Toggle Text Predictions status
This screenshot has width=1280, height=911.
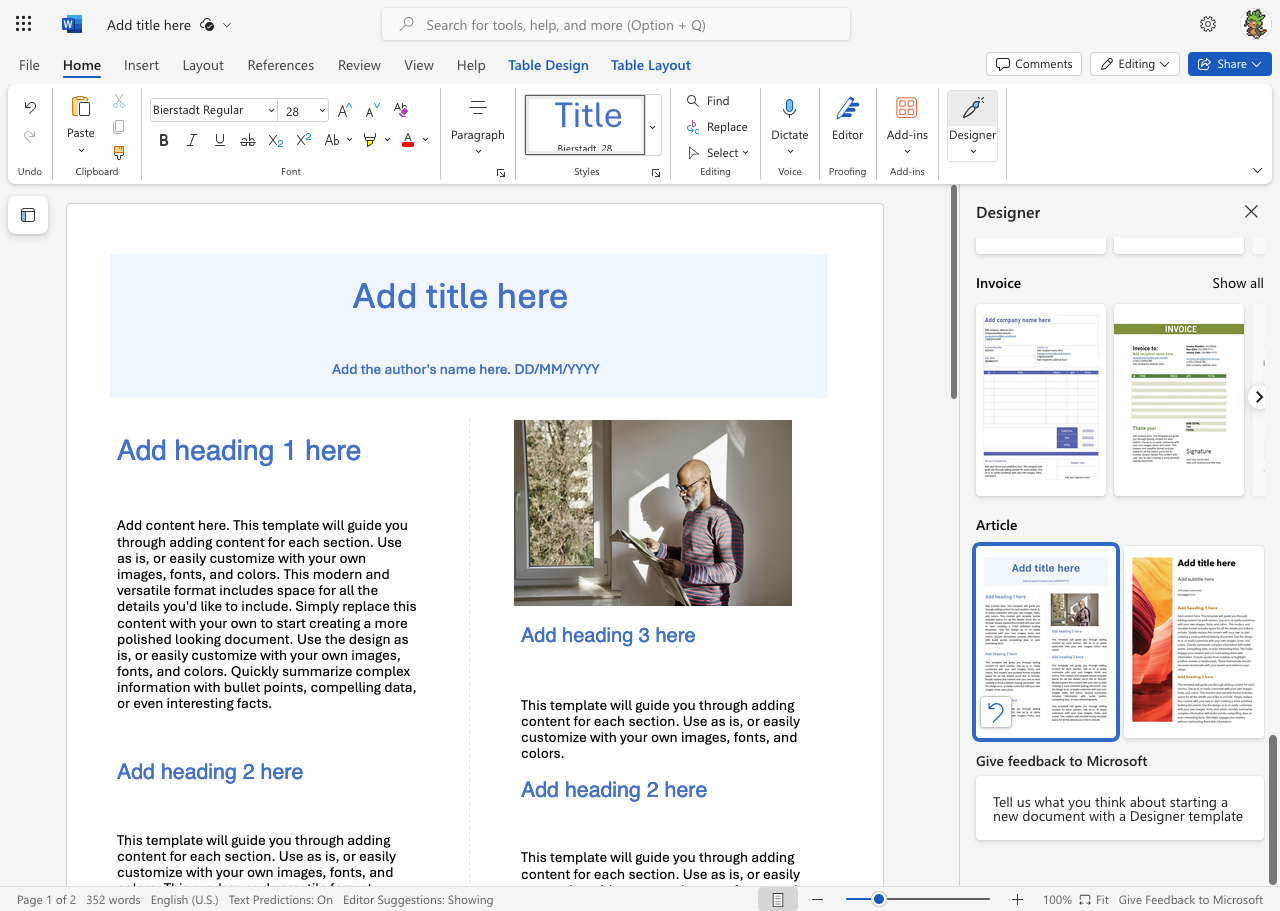(280, 900)
